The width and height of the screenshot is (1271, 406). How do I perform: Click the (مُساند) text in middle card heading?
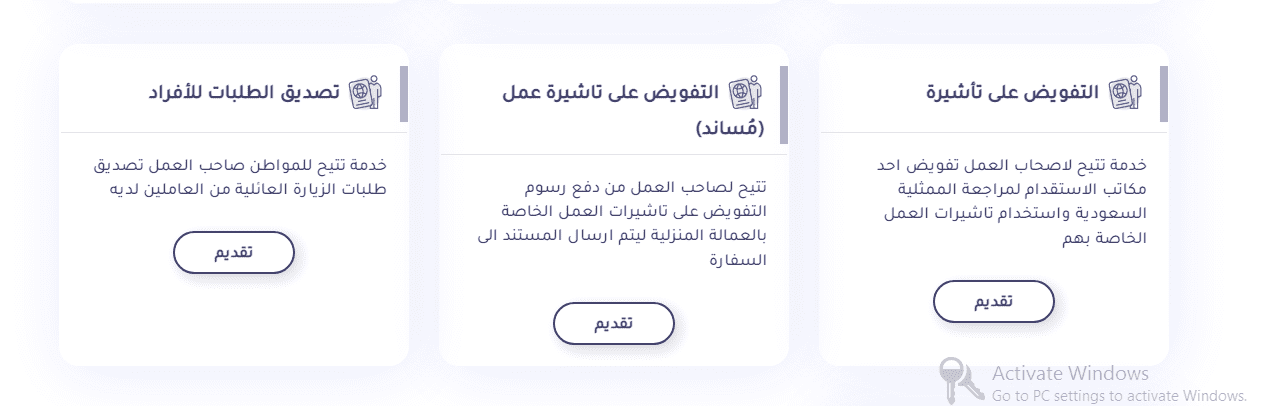[730, 128]
